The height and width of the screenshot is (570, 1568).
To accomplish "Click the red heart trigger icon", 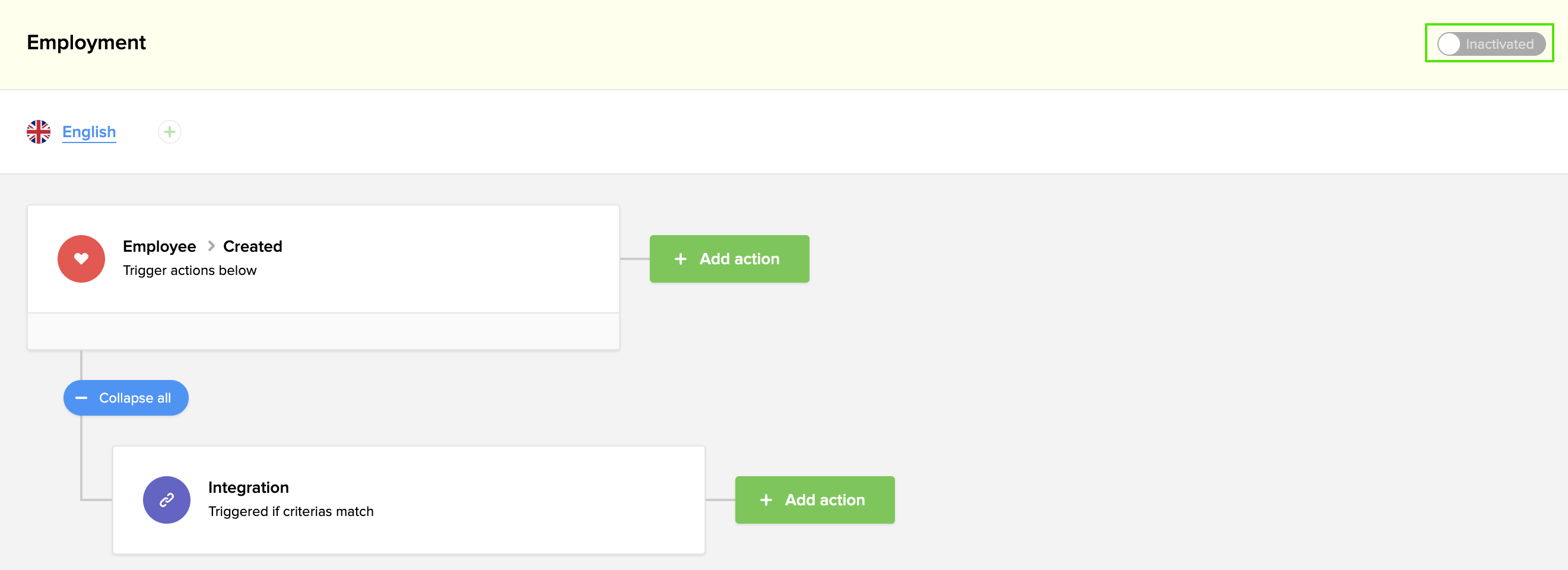I will pos(81,259).
